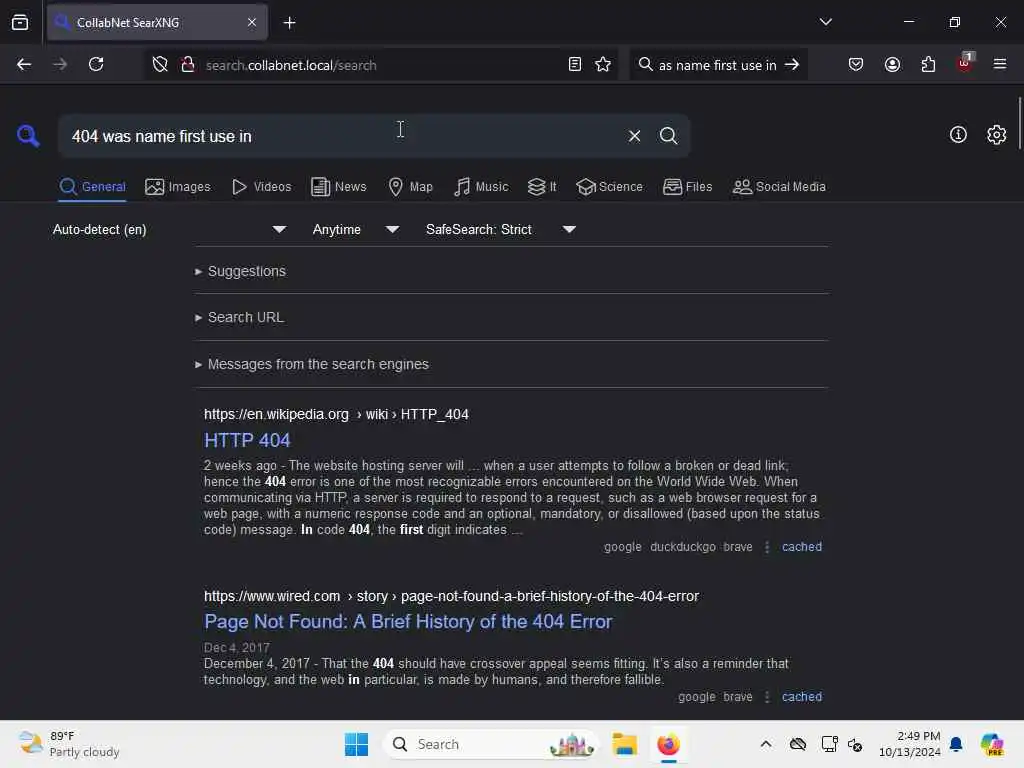Submit search with magnifier button

coord(668,136)
